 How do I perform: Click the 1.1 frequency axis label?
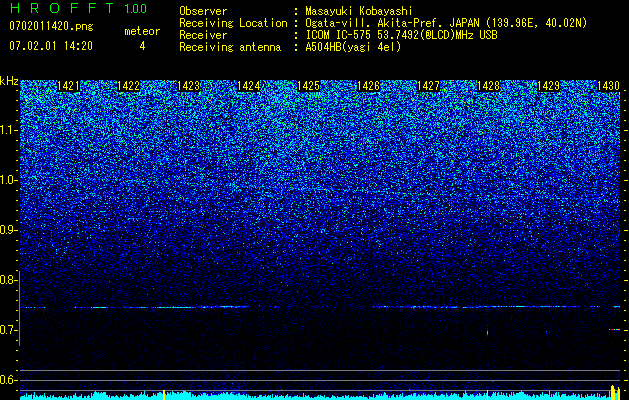point(8,130)
